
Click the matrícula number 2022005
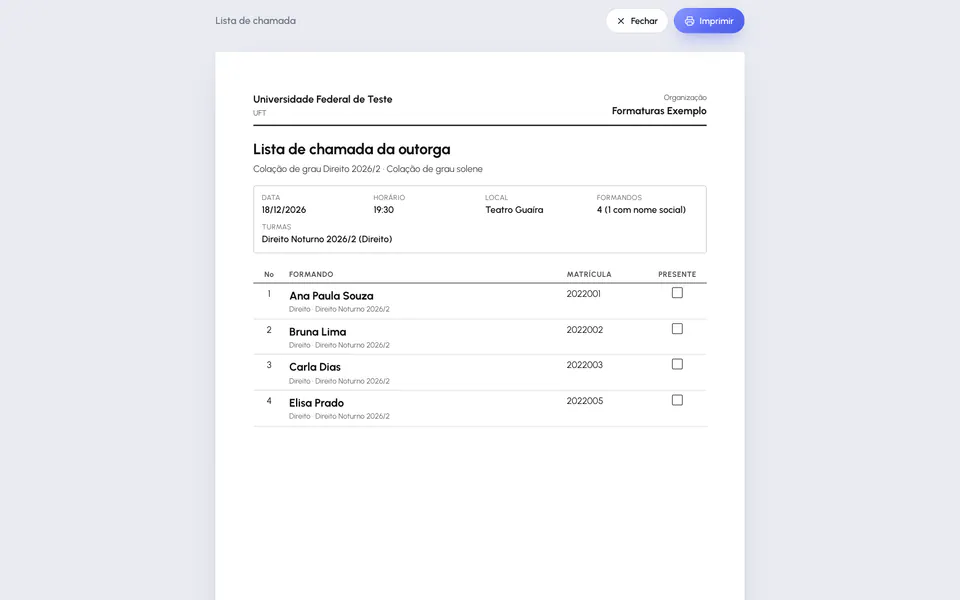(x=585, y=401)
